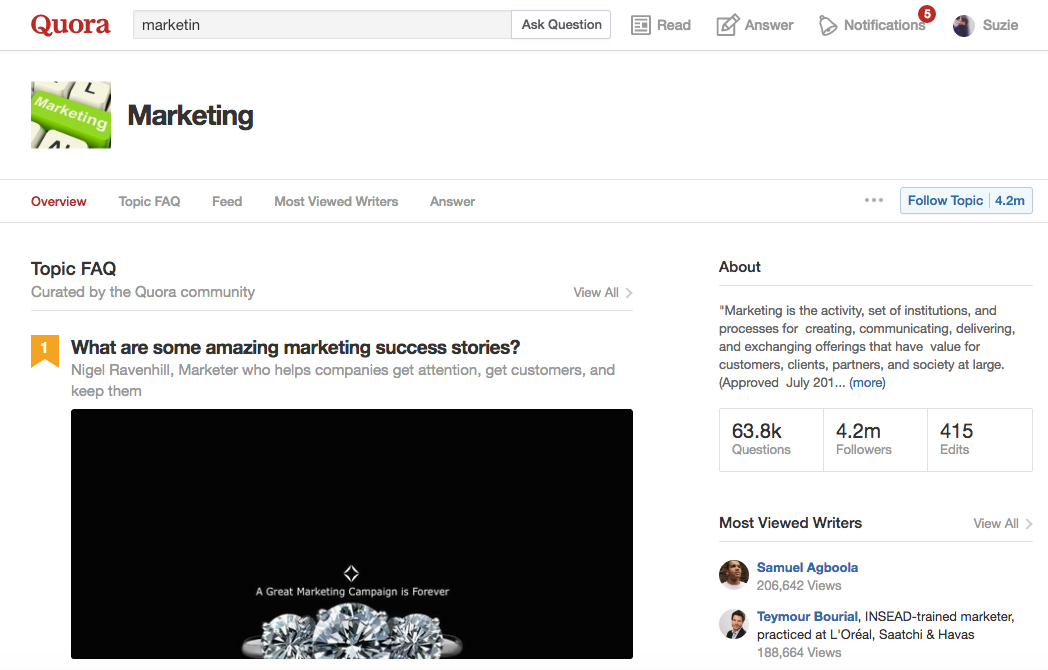1048x670 pixels.
Task: Click Nigel Ravenhill author byline
Action: click(343, 380)
